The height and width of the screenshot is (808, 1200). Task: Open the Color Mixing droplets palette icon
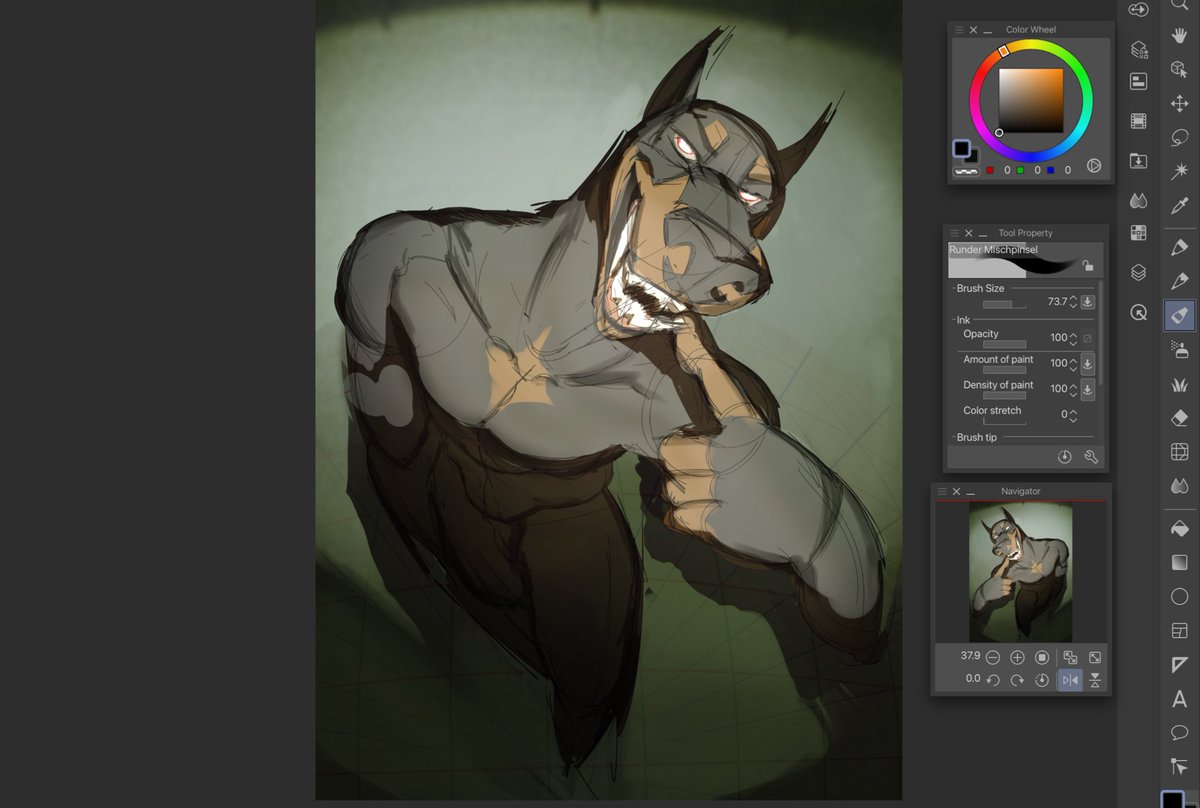tap(1138, 200)
